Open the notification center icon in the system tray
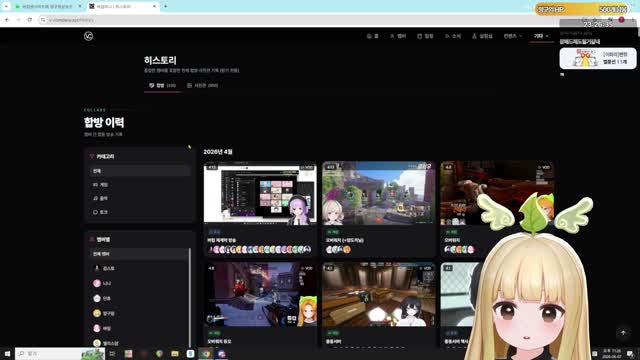640x360 pixels. coord(630,353)
